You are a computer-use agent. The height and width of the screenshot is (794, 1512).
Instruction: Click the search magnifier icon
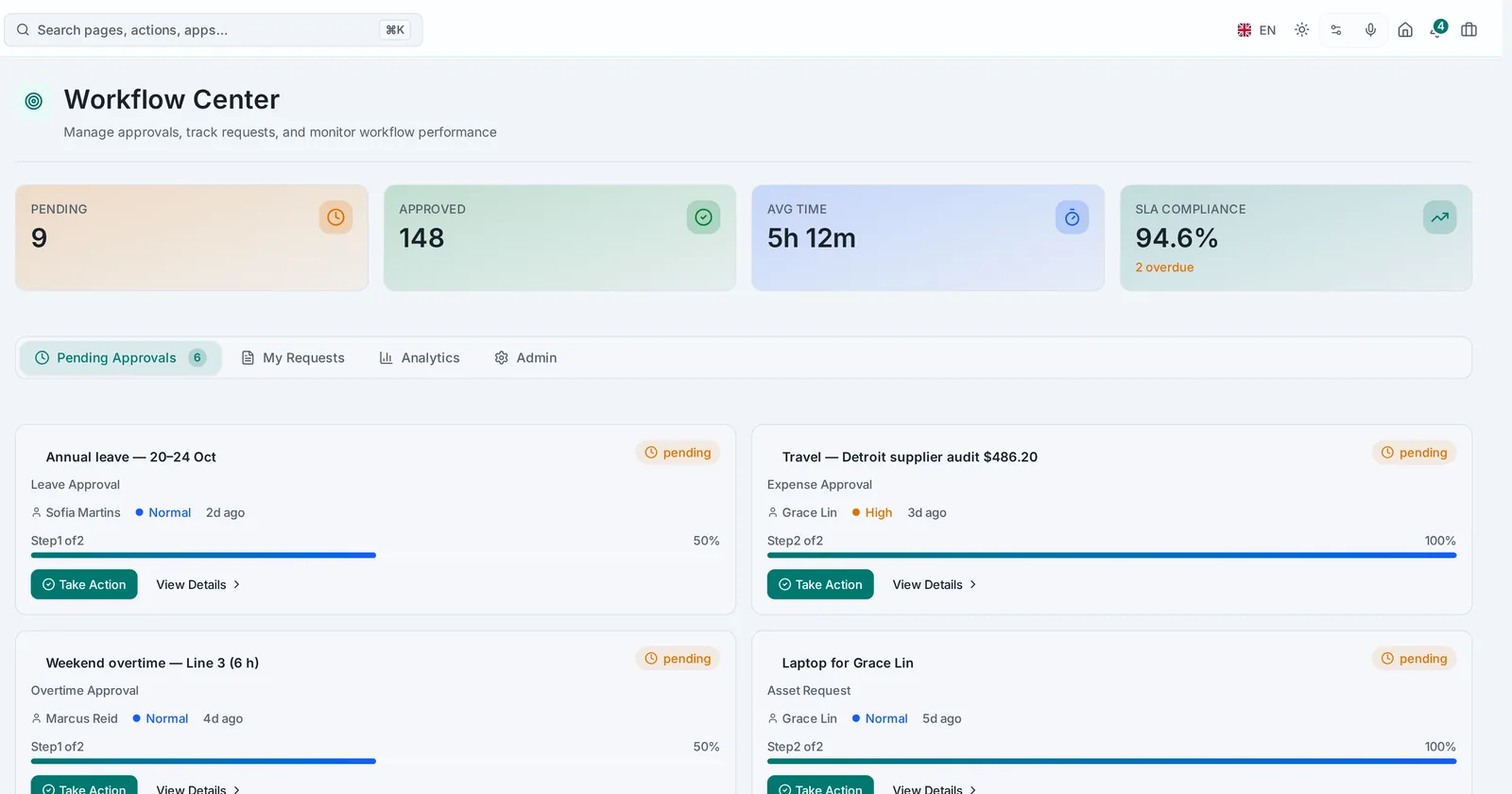23,30
